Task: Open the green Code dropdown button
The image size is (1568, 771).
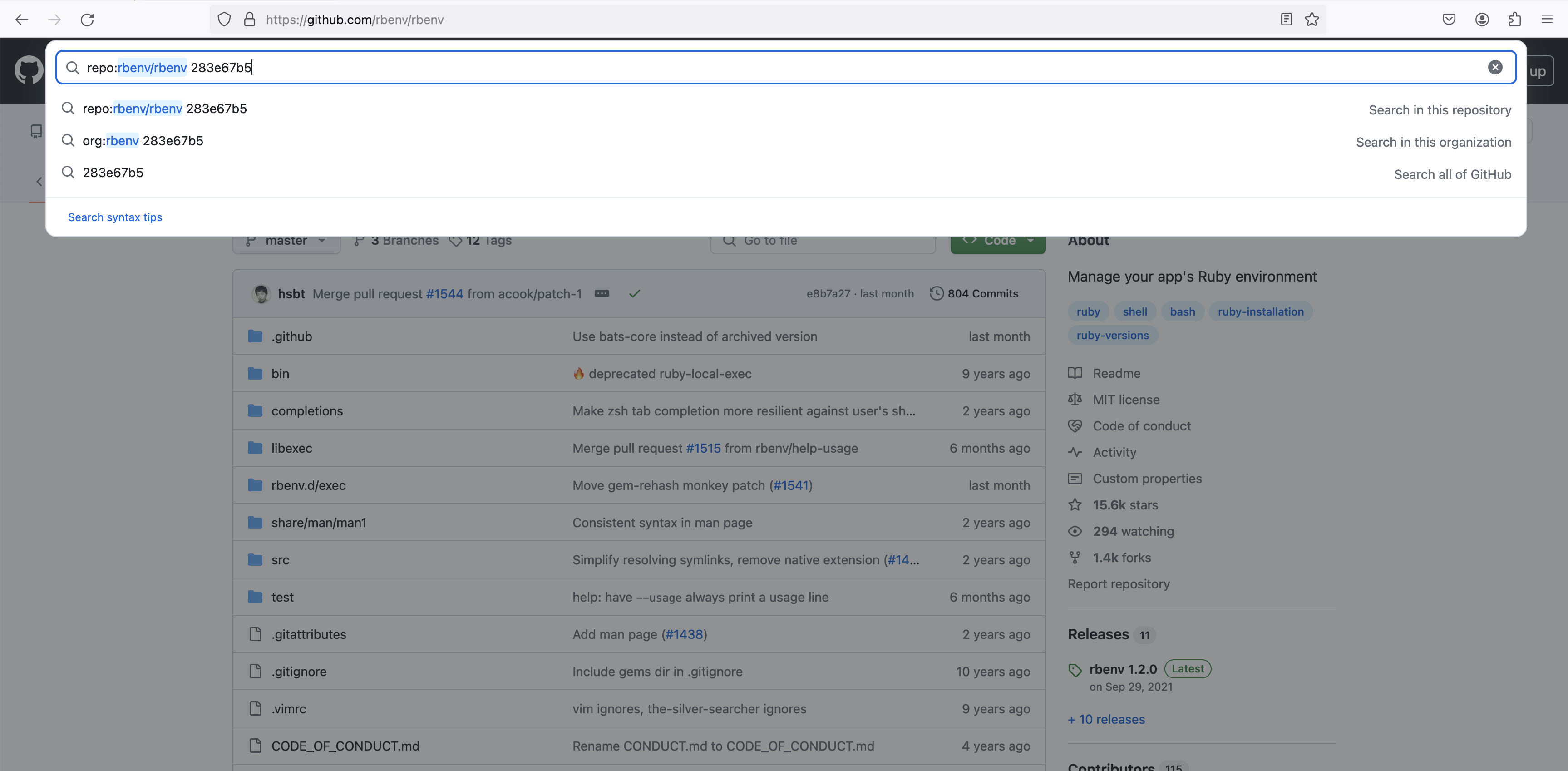Action: coord(998,241)
